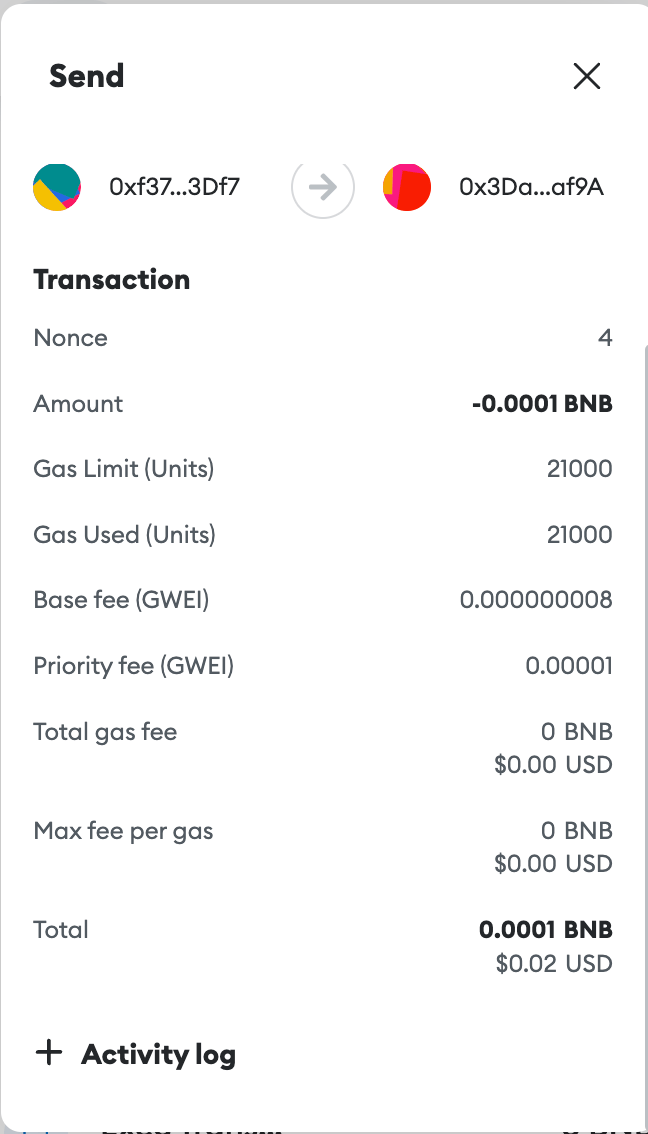648x1134 pixels.
Task: Click the Total gas fee USD value
Action: pyautogui.click(x=554, y=764)
